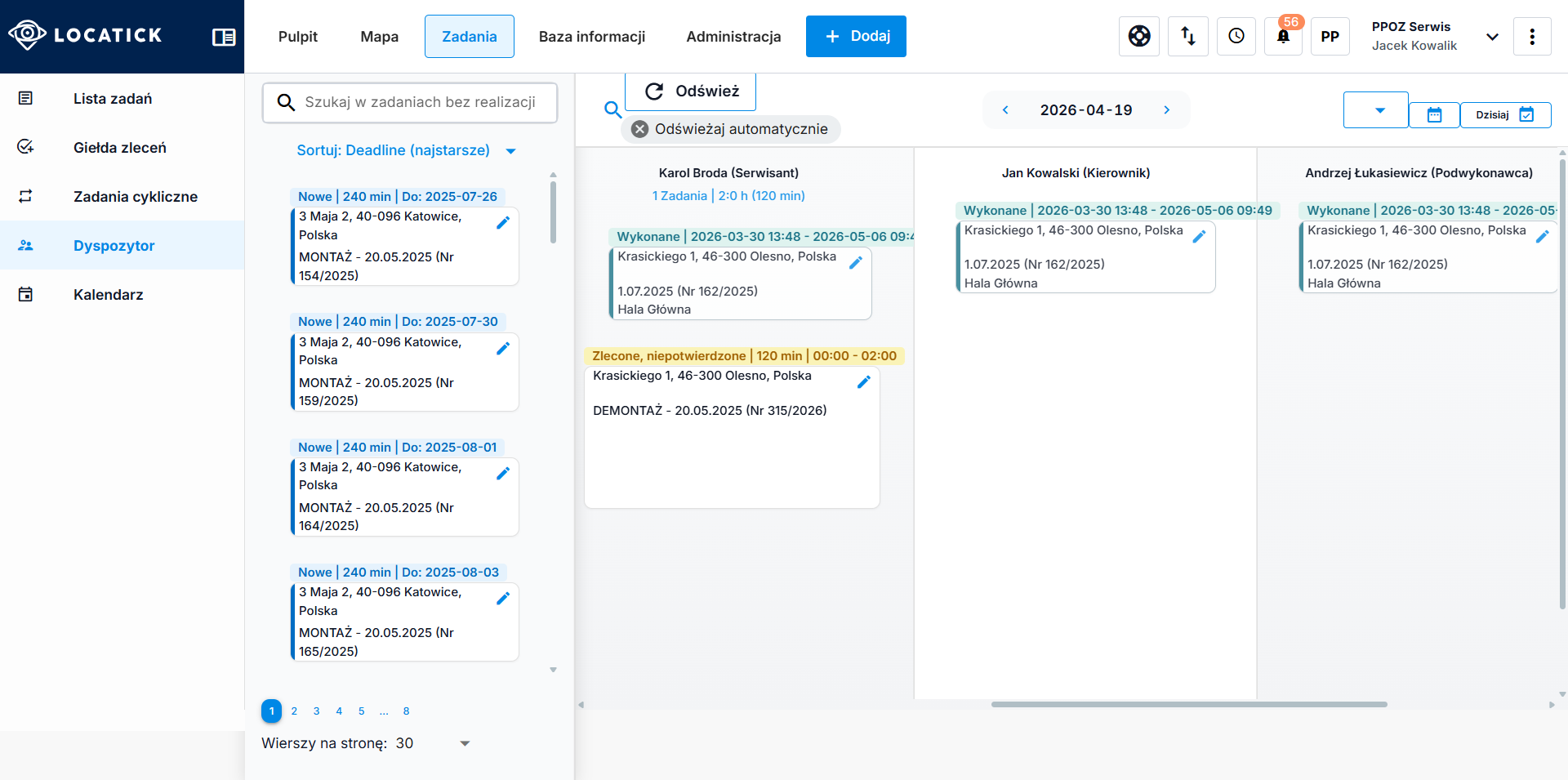The height and width of the screenshot is (780, 1568).
Task: Go to page 2 of tasks
Action: click(294, 711)
